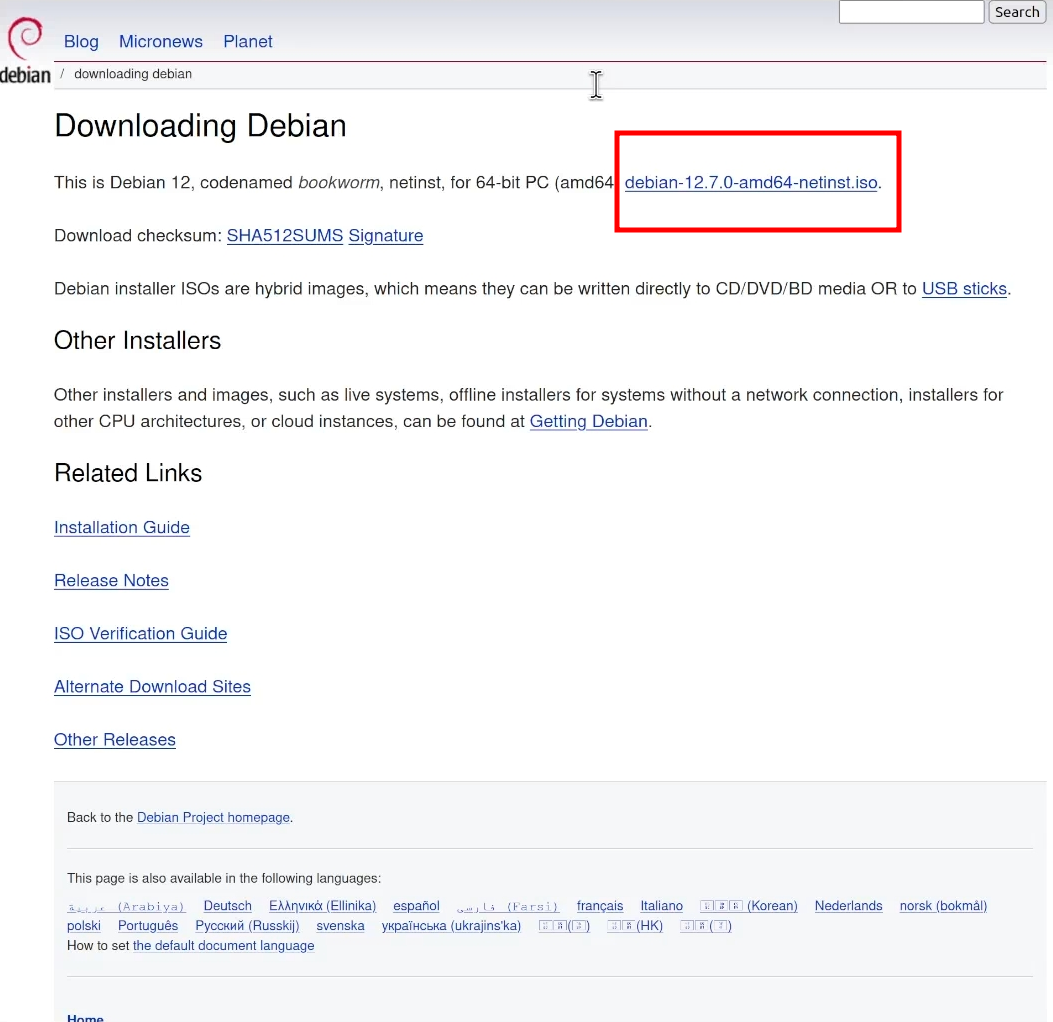Switch to Nederlands language version

tap(848, 906)
